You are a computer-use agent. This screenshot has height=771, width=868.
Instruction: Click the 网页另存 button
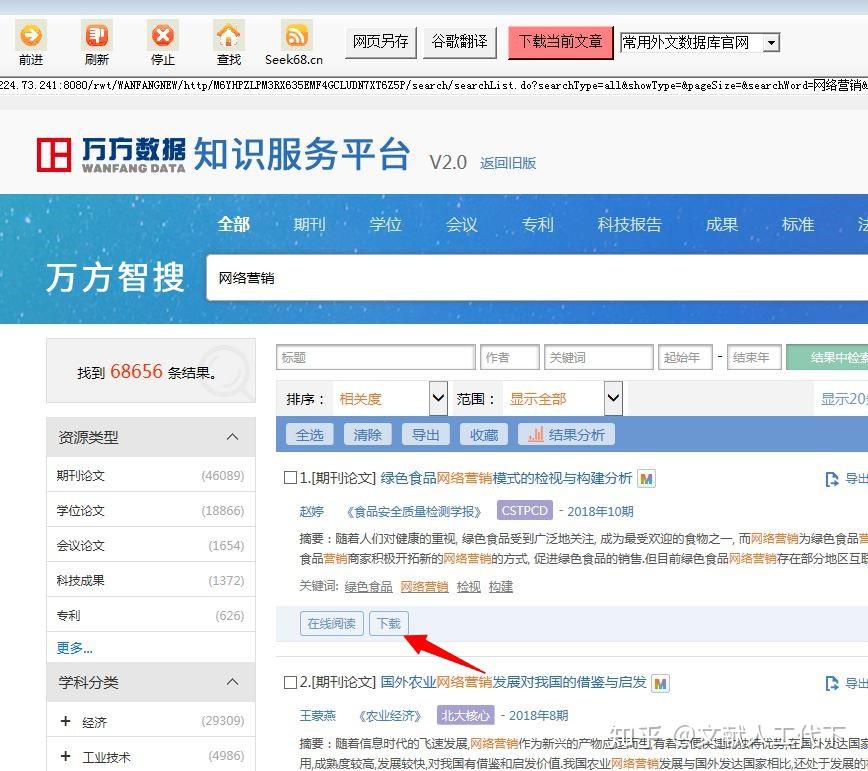(381, 42)
